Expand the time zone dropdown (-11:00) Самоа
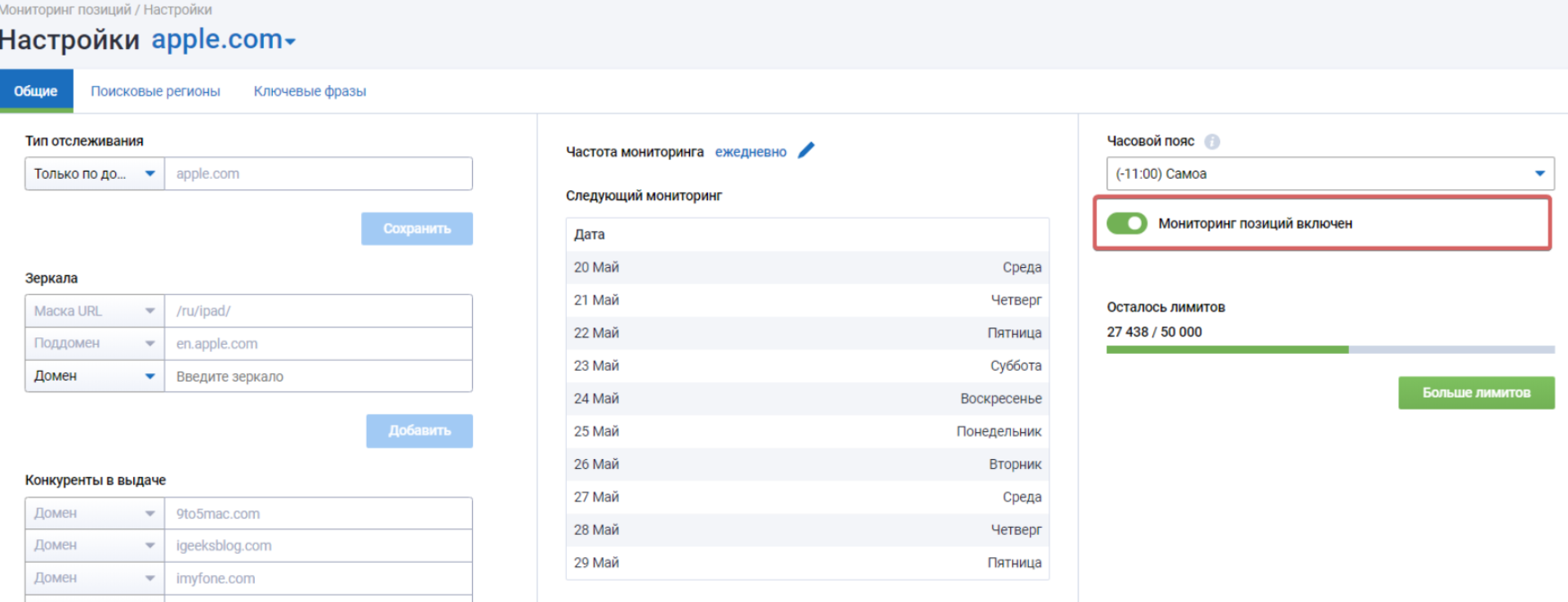This screenshot has width=1568, height=602. point(1330,174)
